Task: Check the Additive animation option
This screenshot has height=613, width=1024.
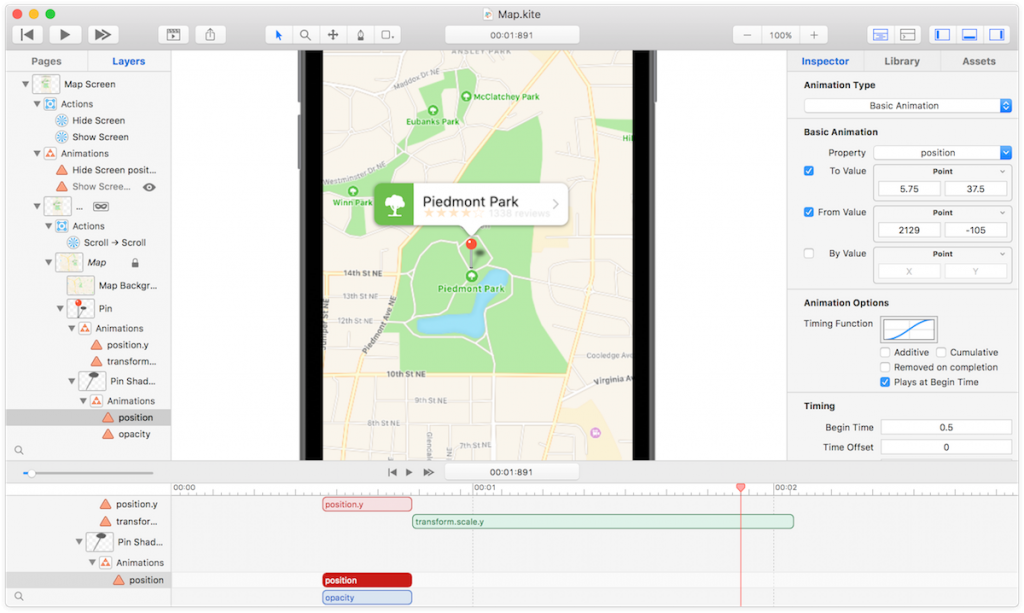Action: coord(884,352)
